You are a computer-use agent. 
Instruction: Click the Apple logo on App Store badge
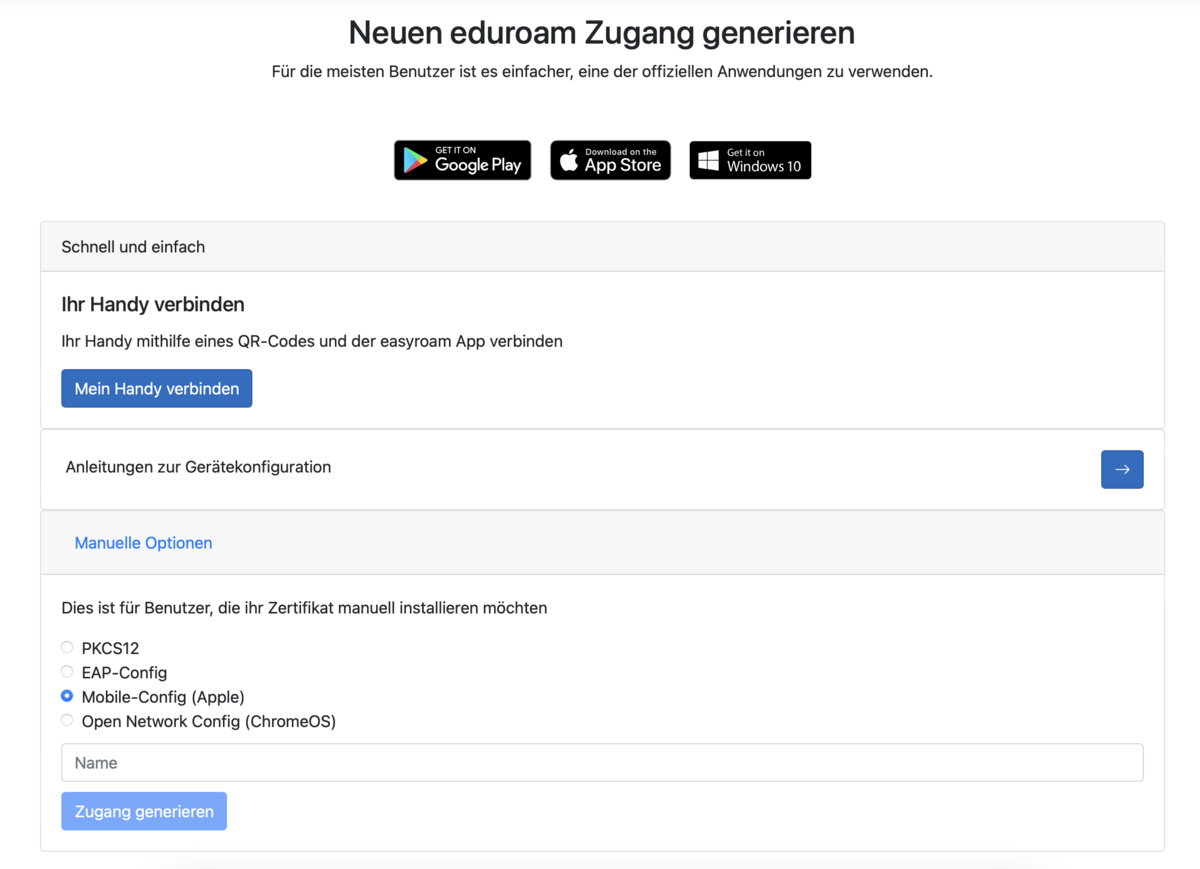[569, 161]
